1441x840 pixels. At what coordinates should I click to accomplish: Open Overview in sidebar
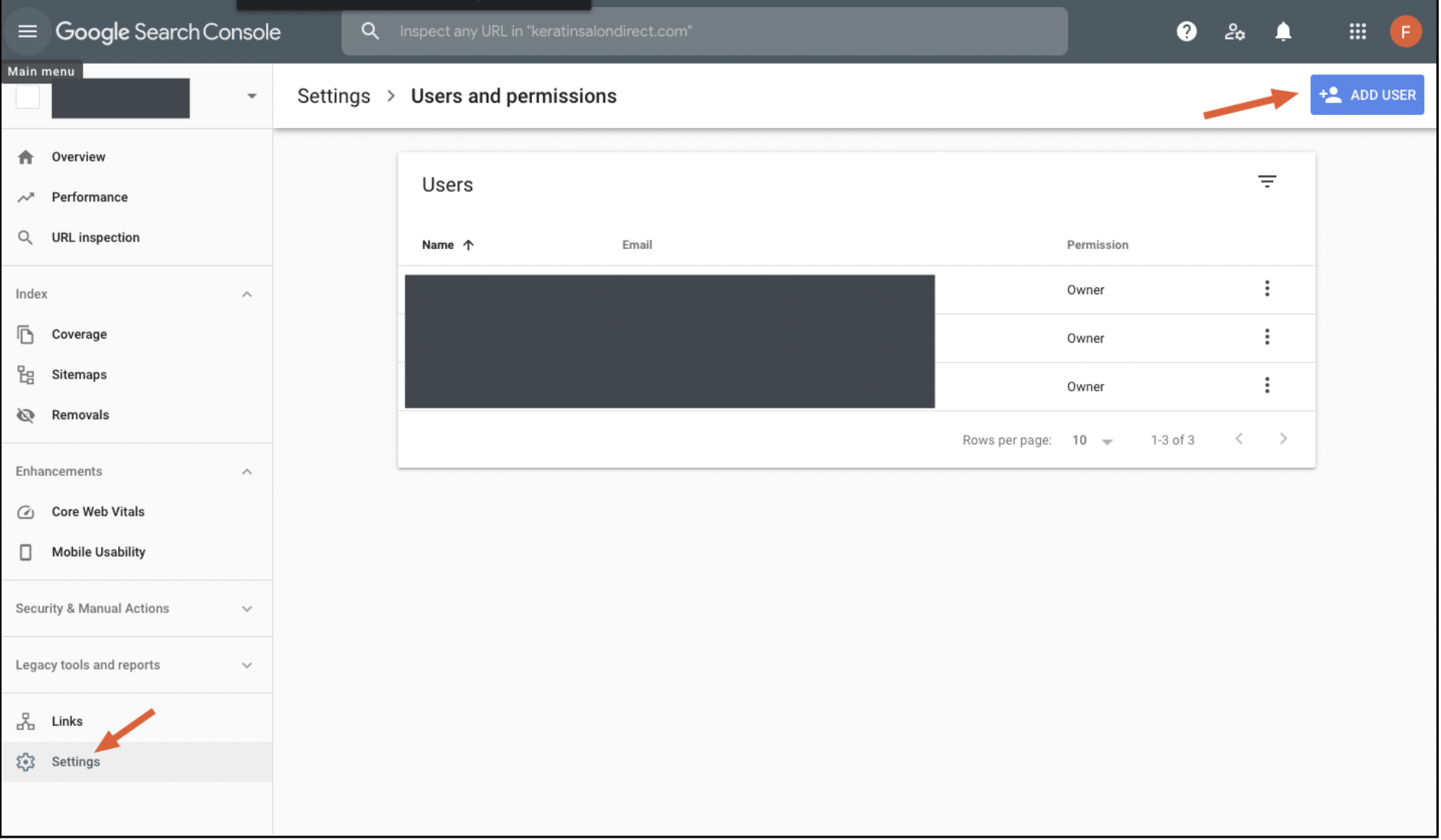(136, 157)
